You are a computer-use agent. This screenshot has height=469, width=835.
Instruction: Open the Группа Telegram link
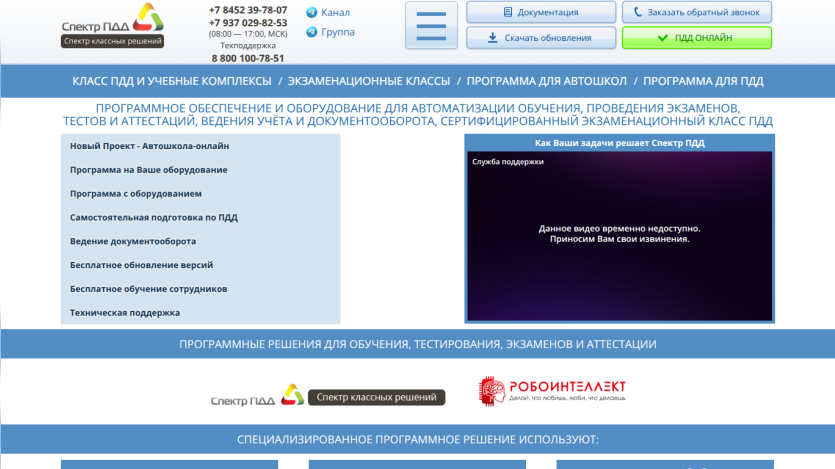pos(338,32)
